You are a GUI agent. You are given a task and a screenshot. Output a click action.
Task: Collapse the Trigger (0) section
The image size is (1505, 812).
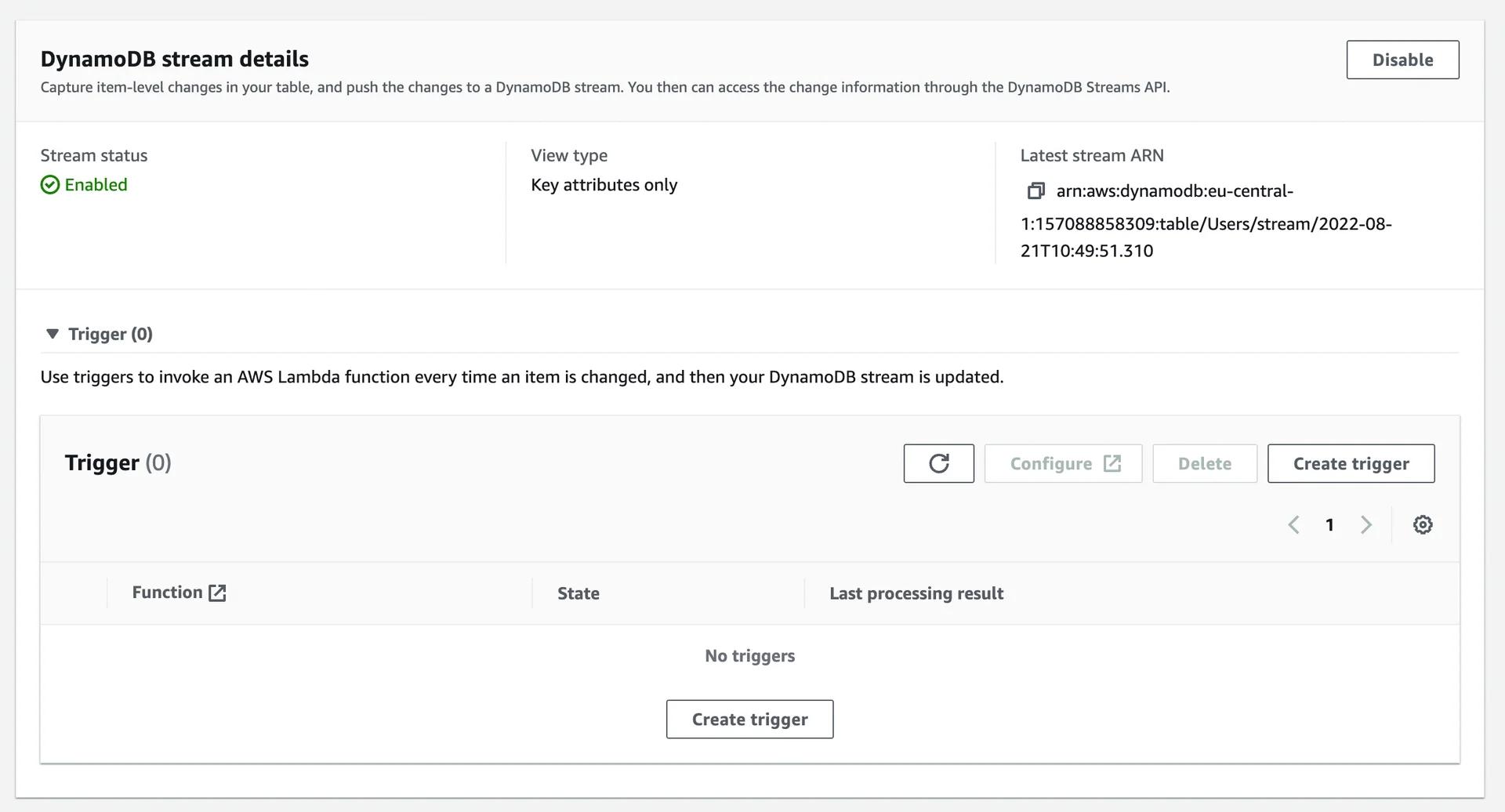click(53, 334)
